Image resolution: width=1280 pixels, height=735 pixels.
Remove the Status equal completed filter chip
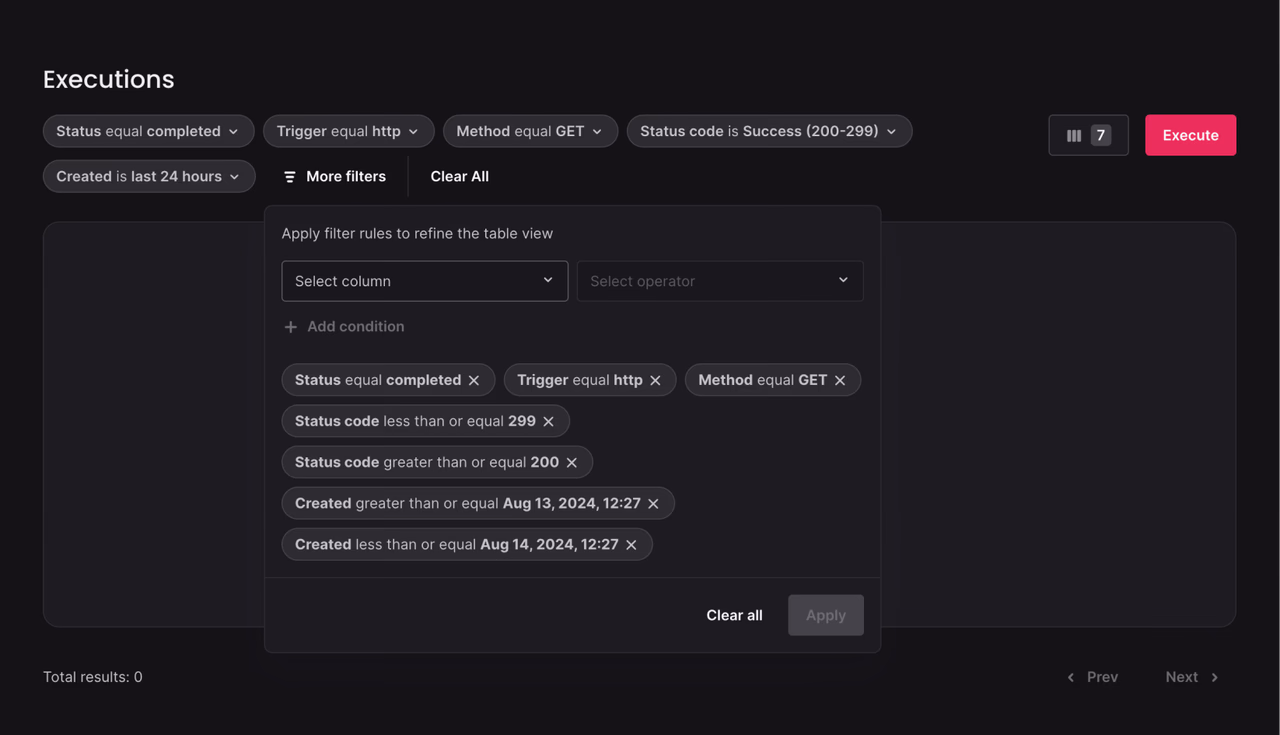pyautogui.click(x=474, y=380)
